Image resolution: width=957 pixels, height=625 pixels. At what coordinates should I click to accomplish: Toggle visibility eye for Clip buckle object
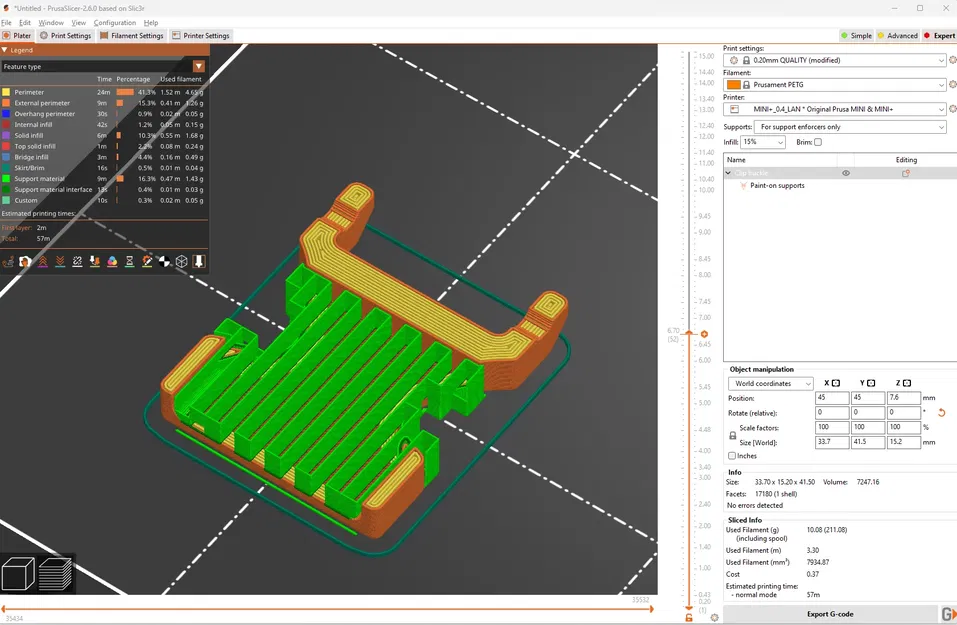tap(846, 173)
